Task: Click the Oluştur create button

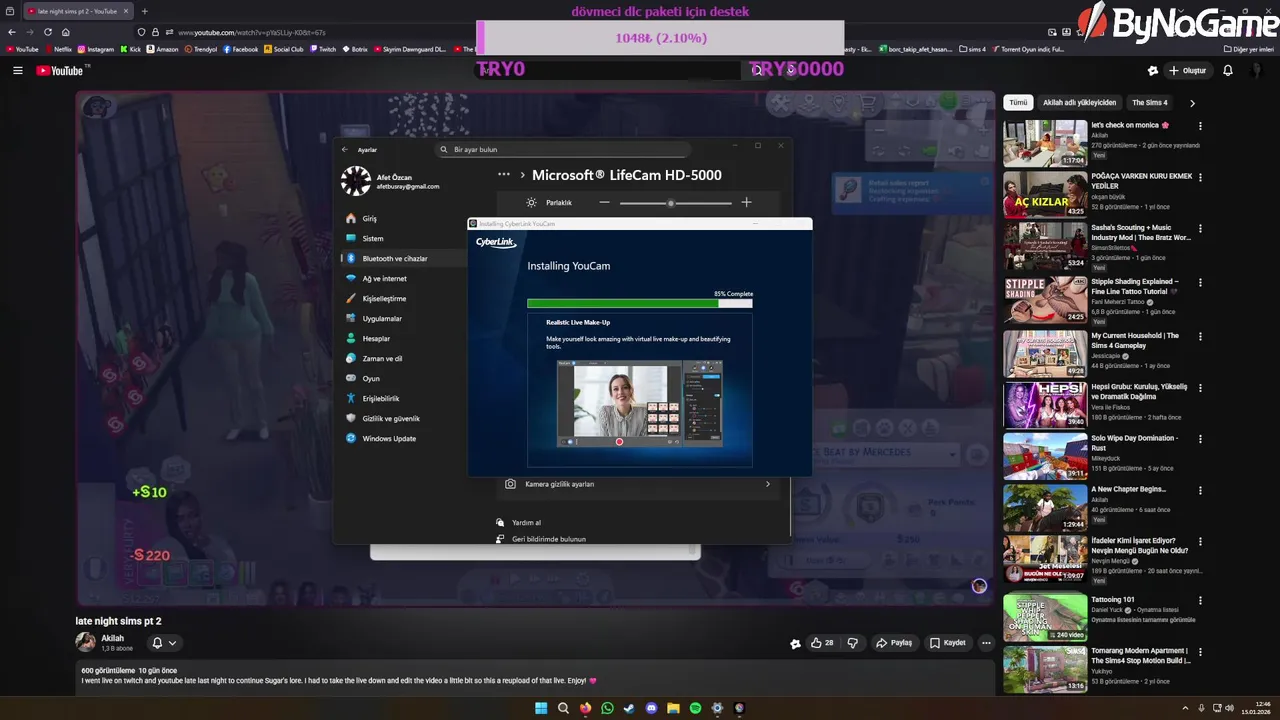Action: (1188, 71)
